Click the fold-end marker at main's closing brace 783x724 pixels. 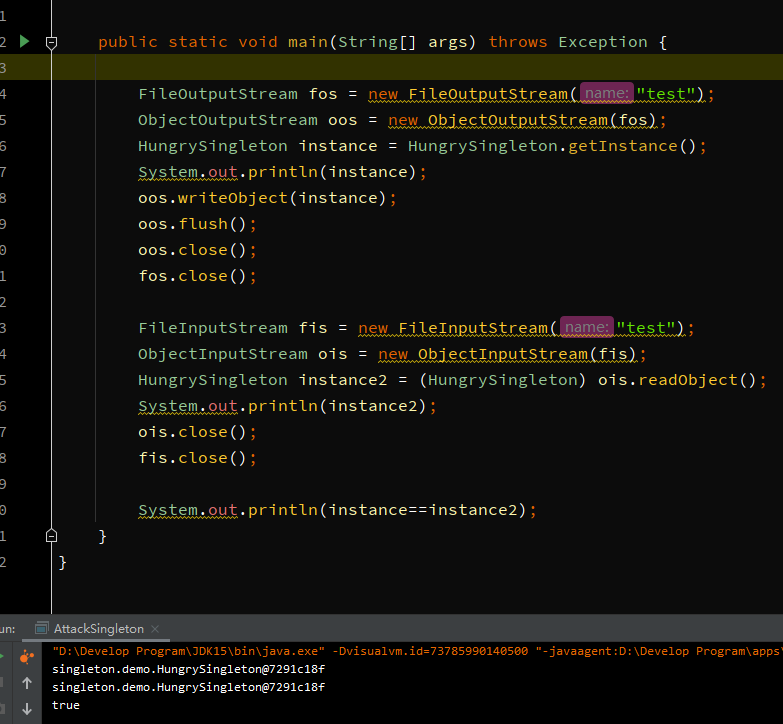(51, 536)
